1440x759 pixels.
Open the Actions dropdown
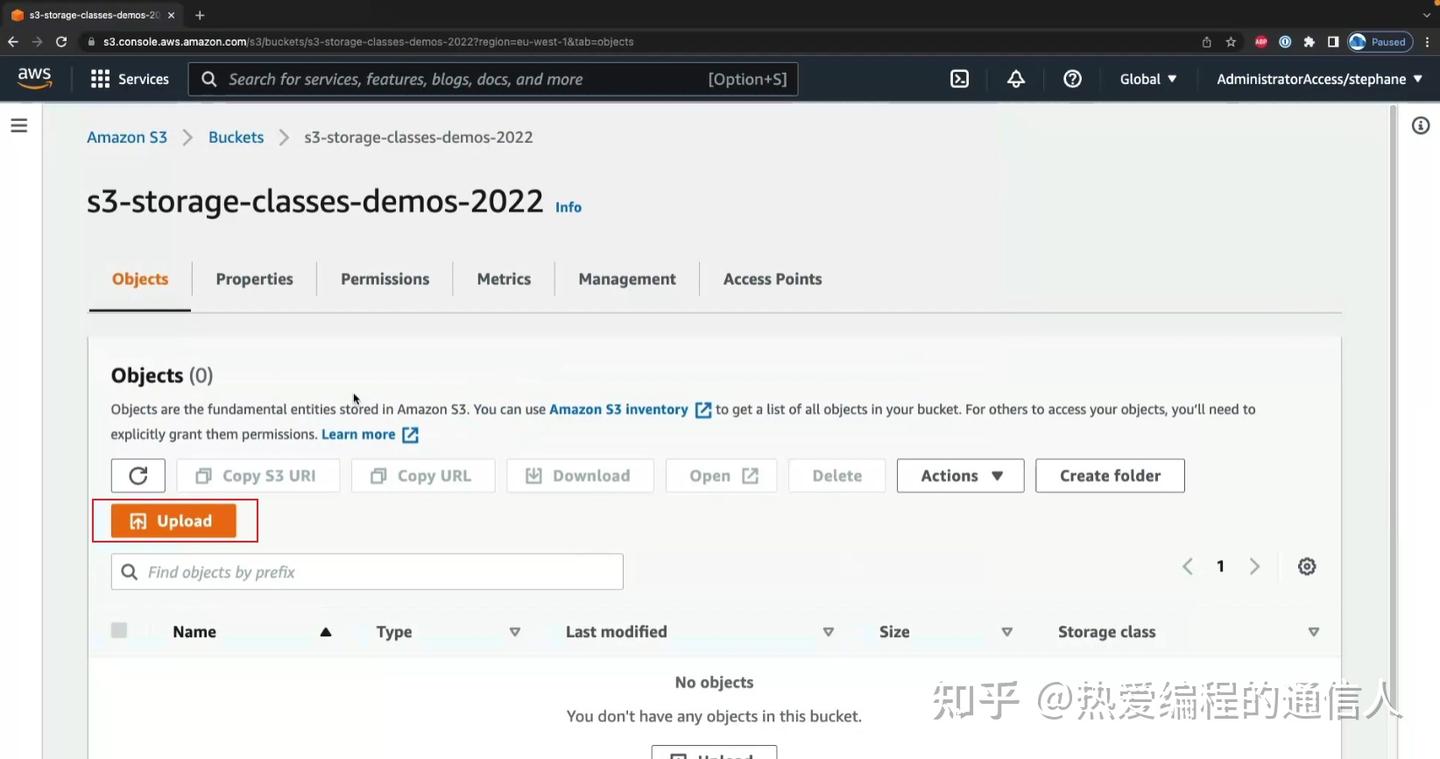tap(959, 475)
